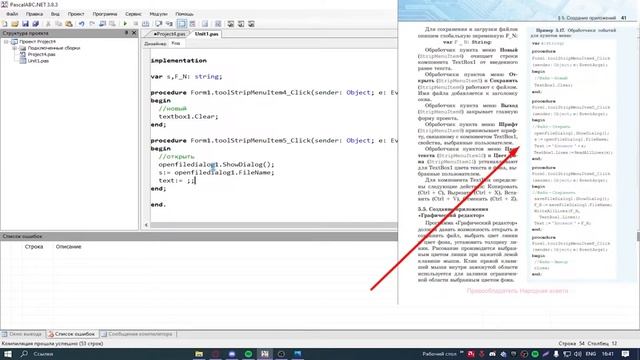The image size is (640, 360).
Task: Click the Save All toolbar icon
Action: pos(36,24)
